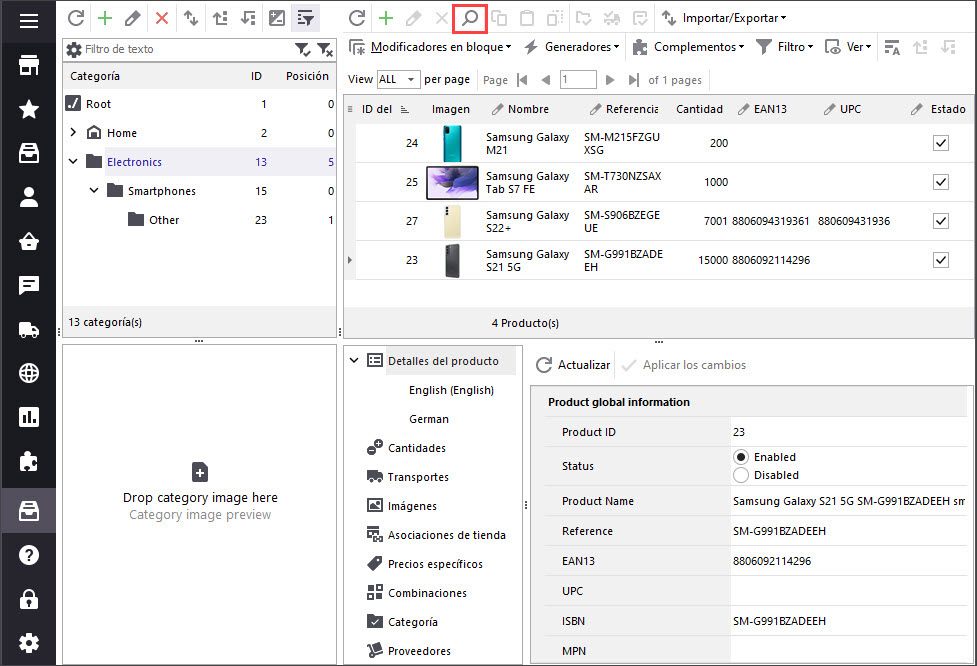Screen dimensions: 977x666
Task: Open the Importar/Exportar dropdown
Action: 724,18
